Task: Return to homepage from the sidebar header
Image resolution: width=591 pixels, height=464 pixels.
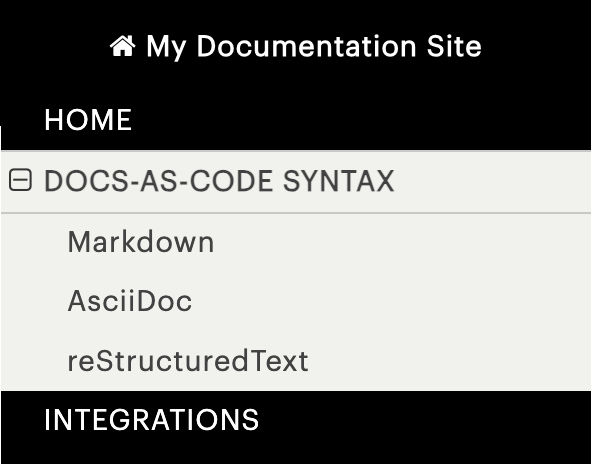Action: (296, 46)
